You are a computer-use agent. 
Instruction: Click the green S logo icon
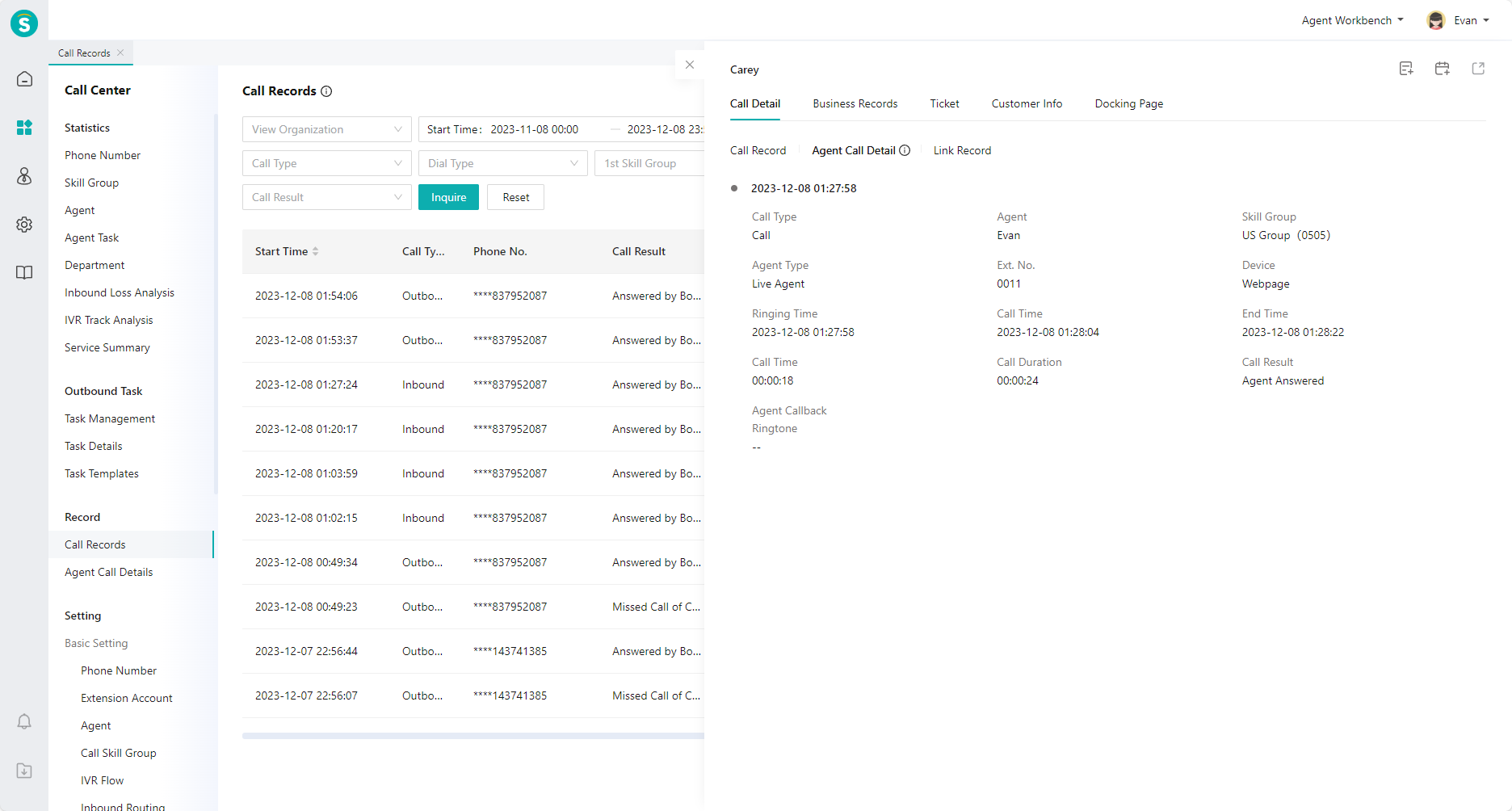pos(24,23)
